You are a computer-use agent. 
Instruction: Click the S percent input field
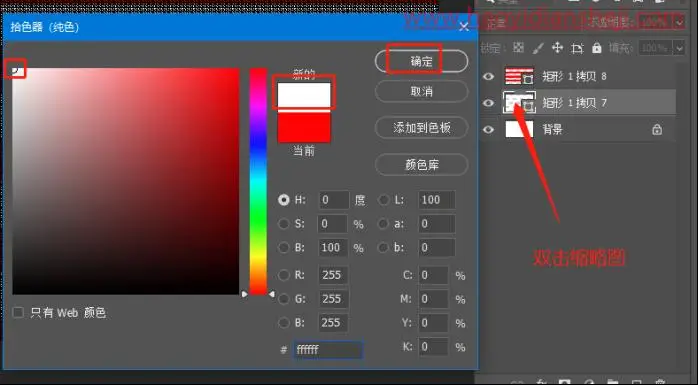[333, 223]
